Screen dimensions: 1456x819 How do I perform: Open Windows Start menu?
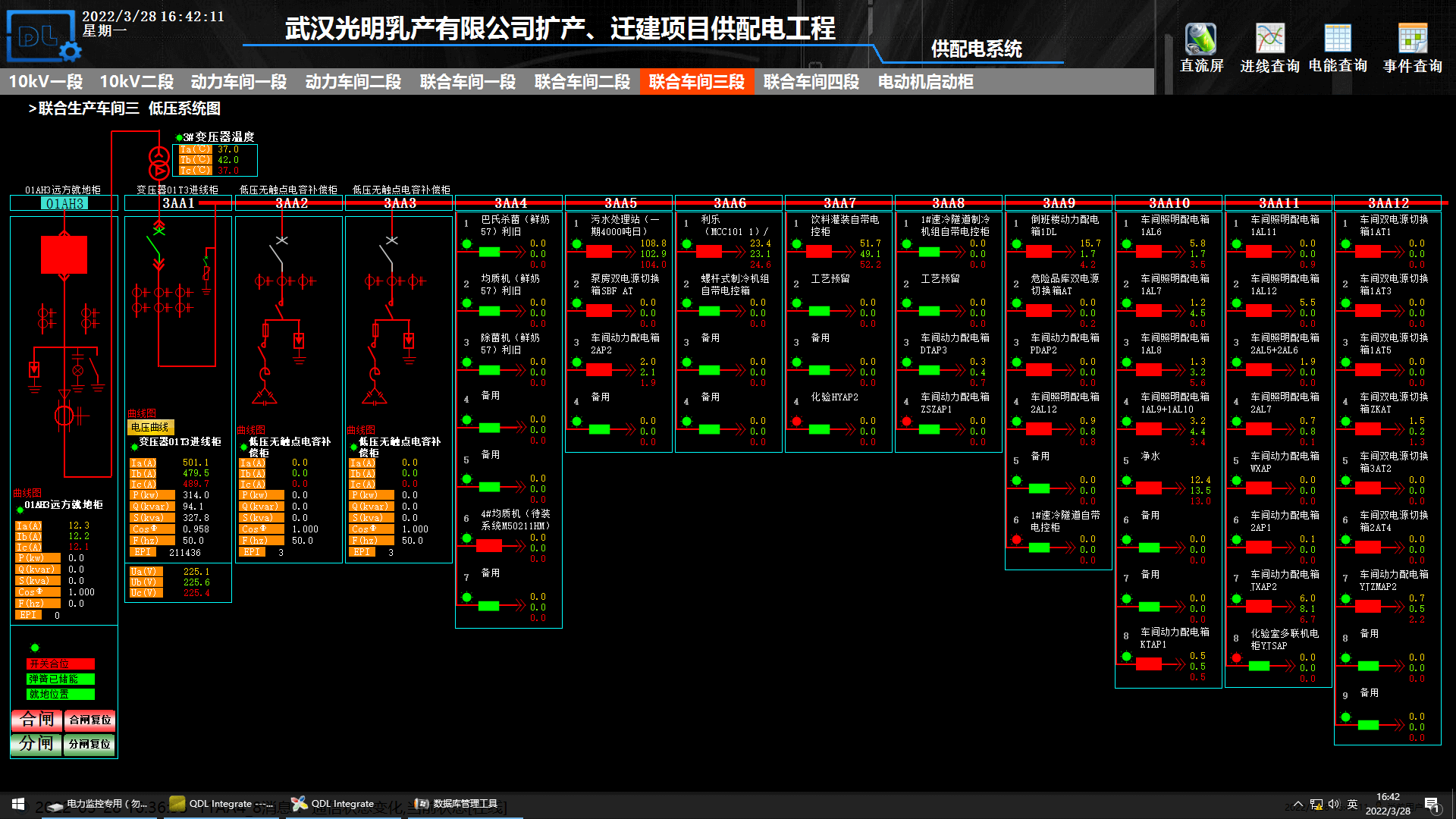18,804
